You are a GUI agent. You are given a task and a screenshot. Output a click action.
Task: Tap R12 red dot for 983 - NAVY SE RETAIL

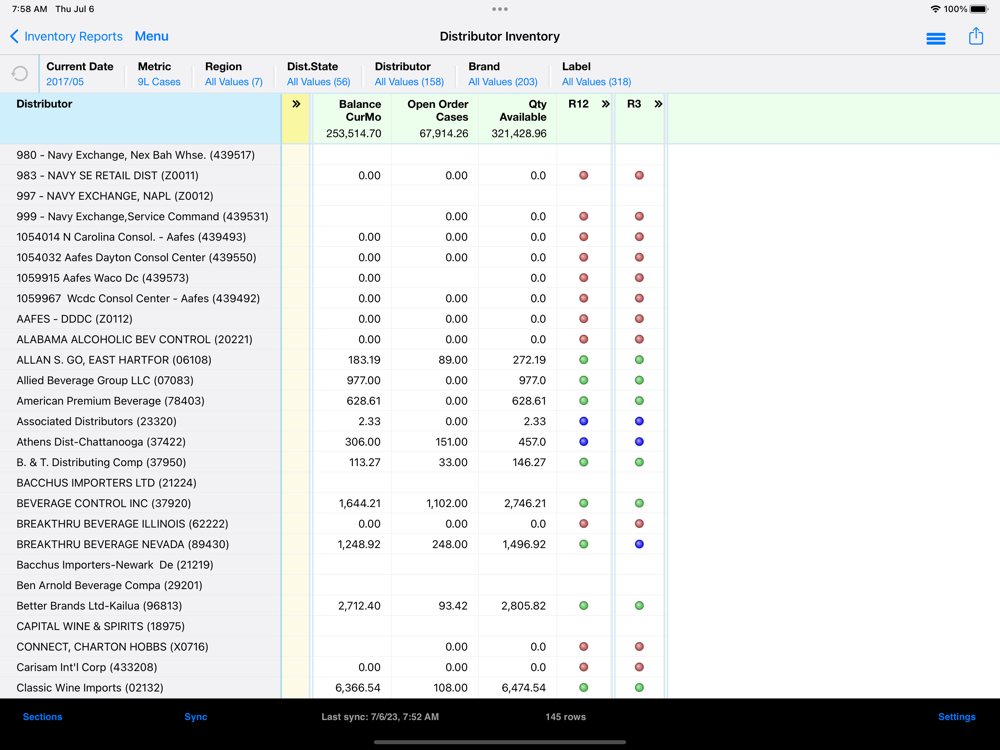click(584, 175)
